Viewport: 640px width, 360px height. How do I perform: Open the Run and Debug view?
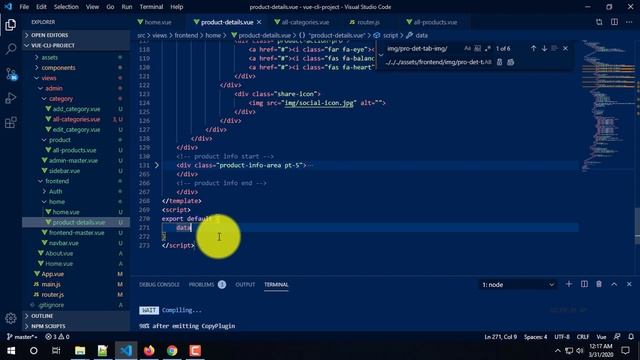(x=11, y=98)
